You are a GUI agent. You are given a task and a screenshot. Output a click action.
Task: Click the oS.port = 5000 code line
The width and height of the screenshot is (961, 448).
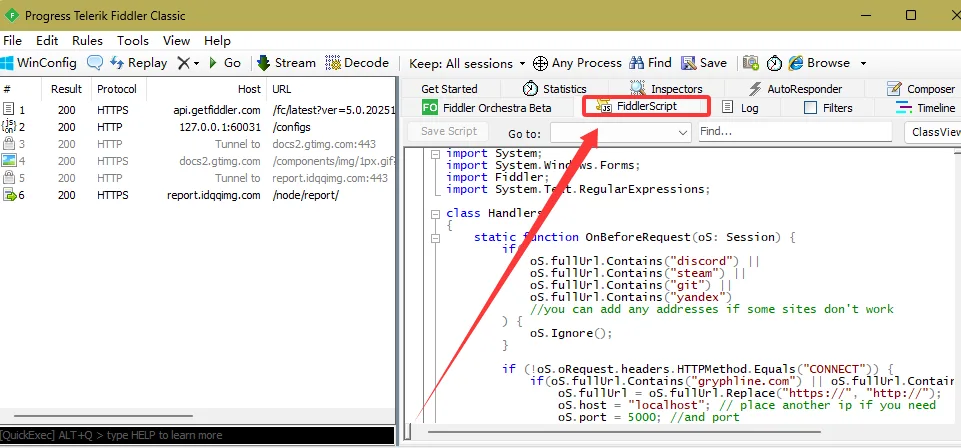pyautogui.click(x=648, y=417)
